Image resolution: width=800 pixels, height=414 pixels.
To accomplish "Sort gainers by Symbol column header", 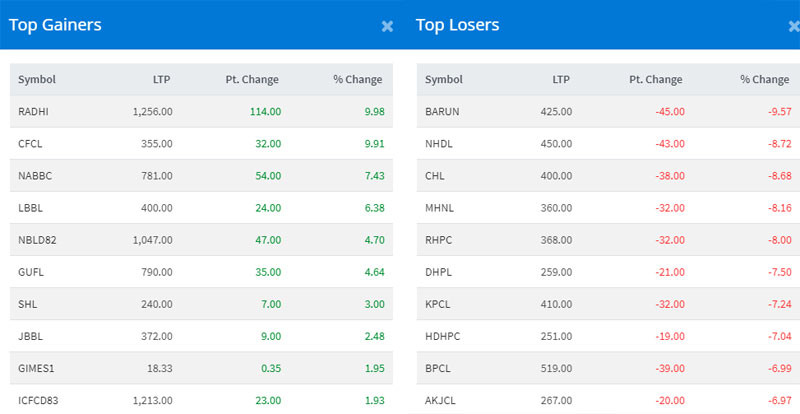I will tap(37, 80).
